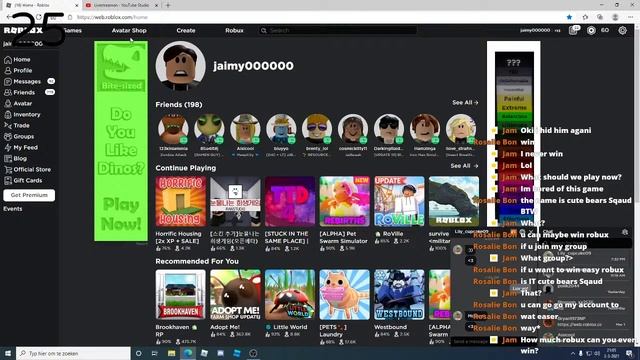
Task: Open the Laundry pets game thumbnail
Action: pos(344,295)
